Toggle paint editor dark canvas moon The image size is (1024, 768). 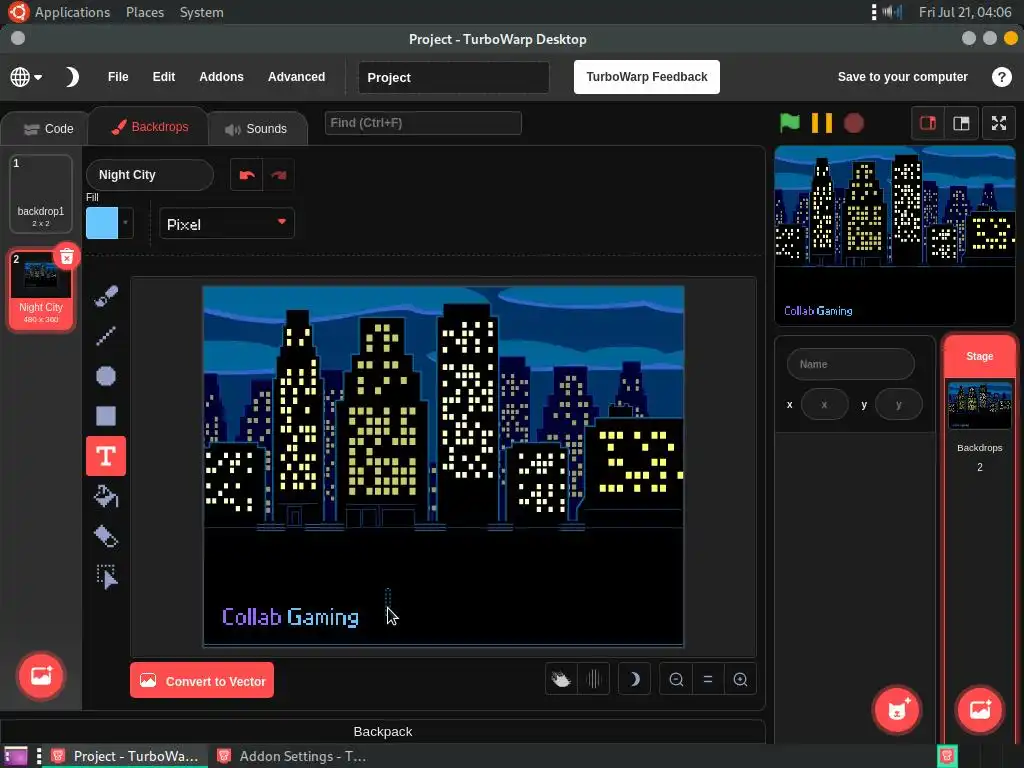click(634, 680)
